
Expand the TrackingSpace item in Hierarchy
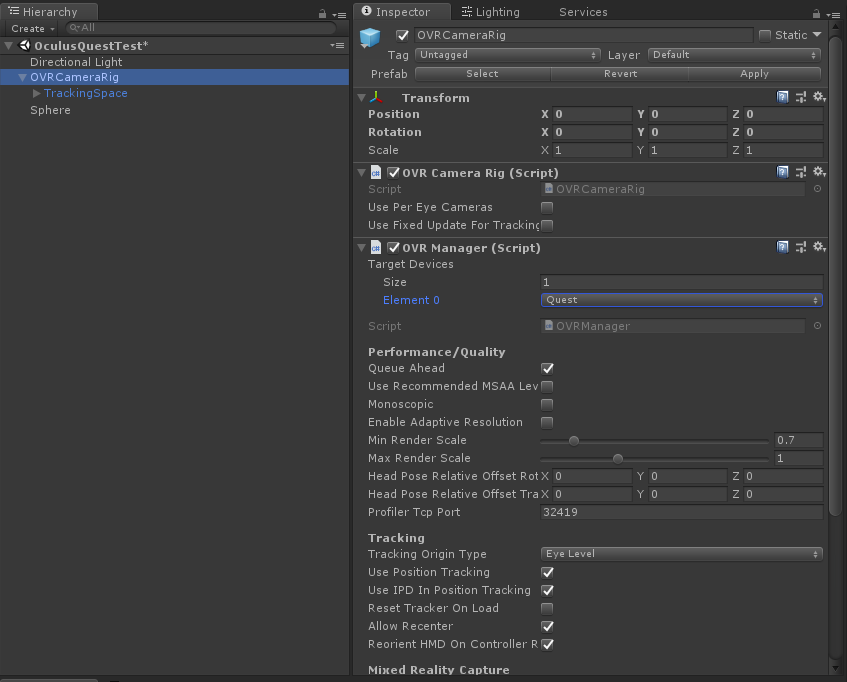37,93
